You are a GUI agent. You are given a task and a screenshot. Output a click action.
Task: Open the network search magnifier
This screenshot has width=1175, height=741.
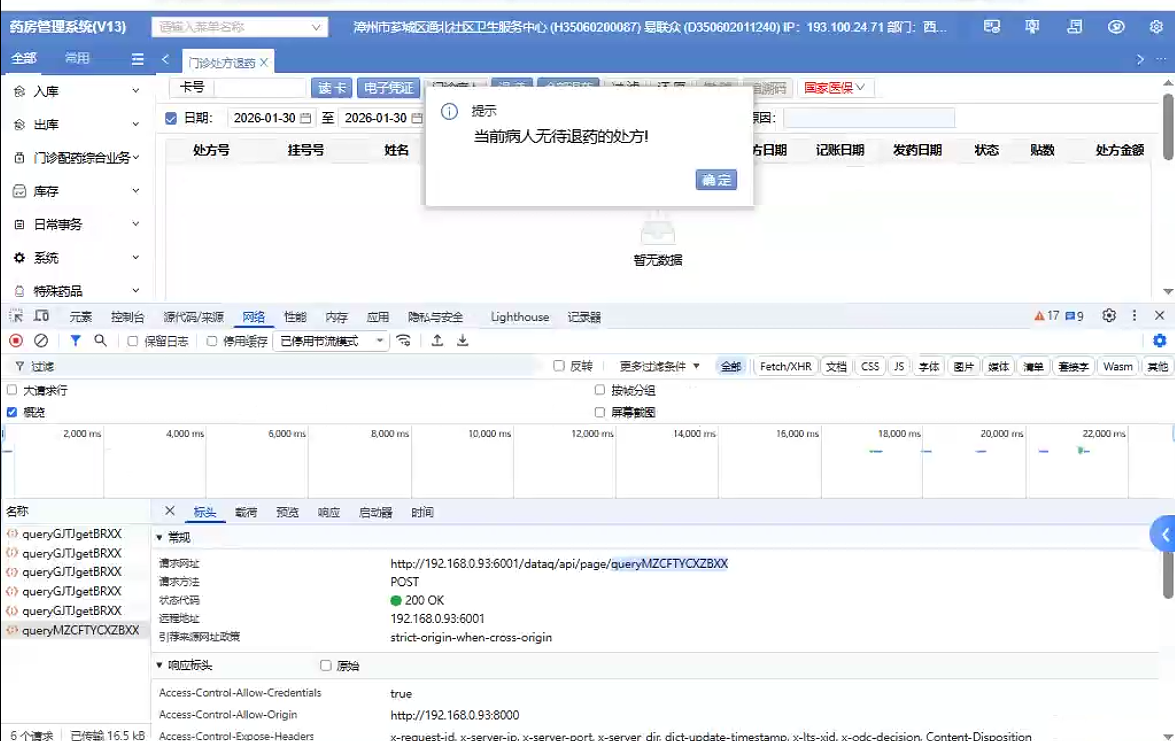[x=100, y=341]
